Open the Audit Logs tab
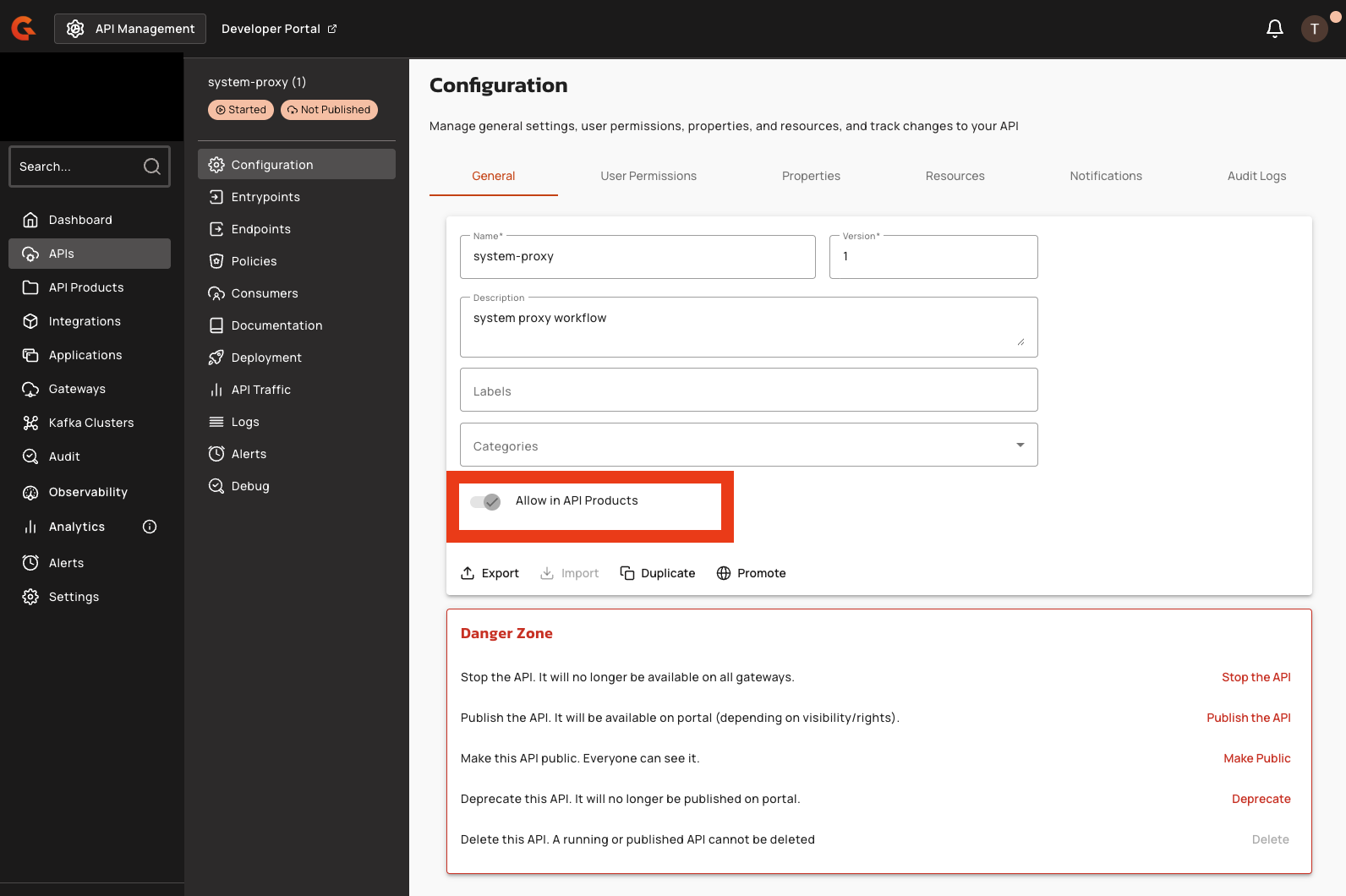Image resolution: width=1346 pixels, height=896 pixels. point(1256,176)
